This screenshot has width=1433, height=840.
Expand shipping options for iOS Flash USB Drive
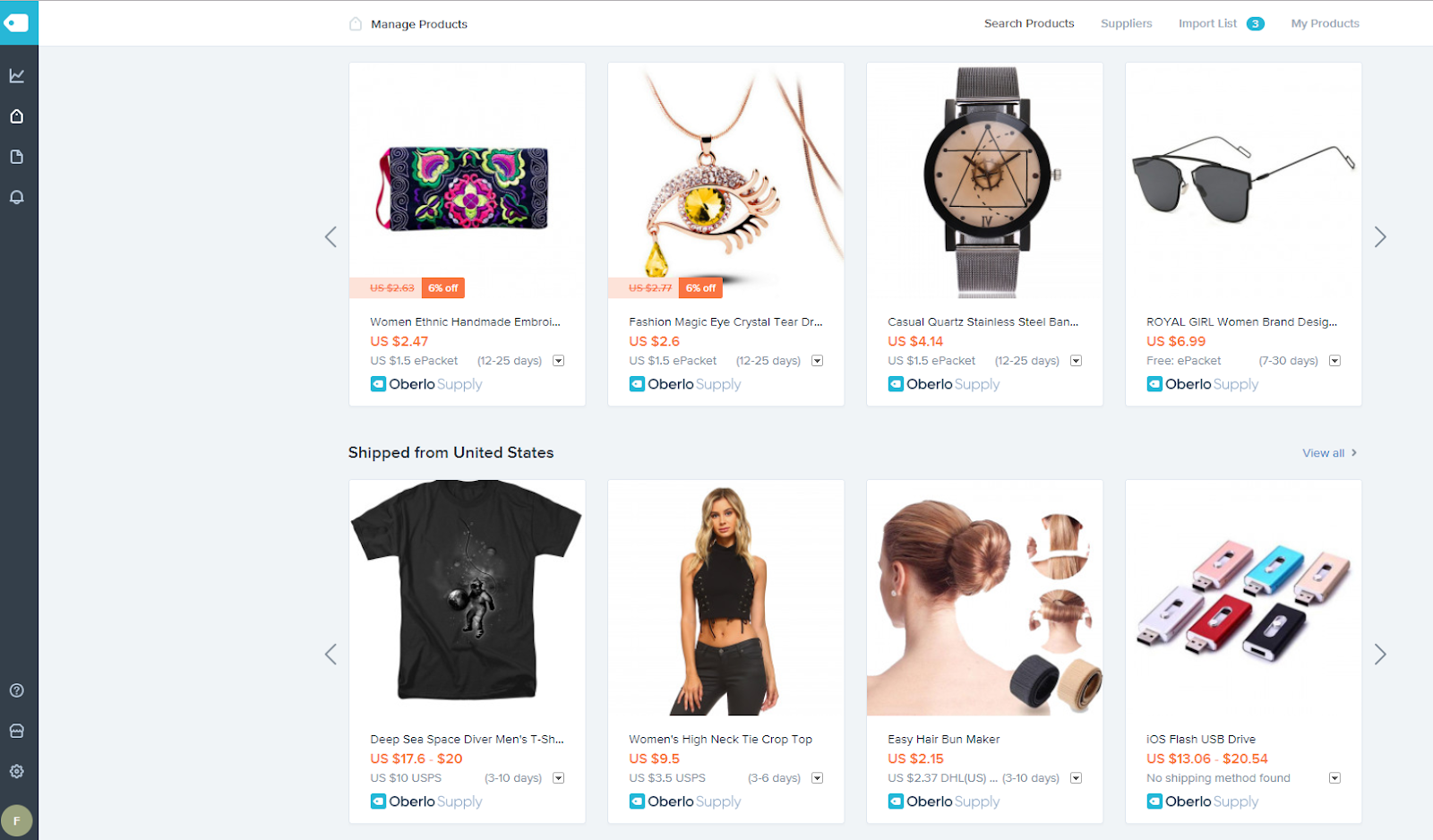[1335, 778]
